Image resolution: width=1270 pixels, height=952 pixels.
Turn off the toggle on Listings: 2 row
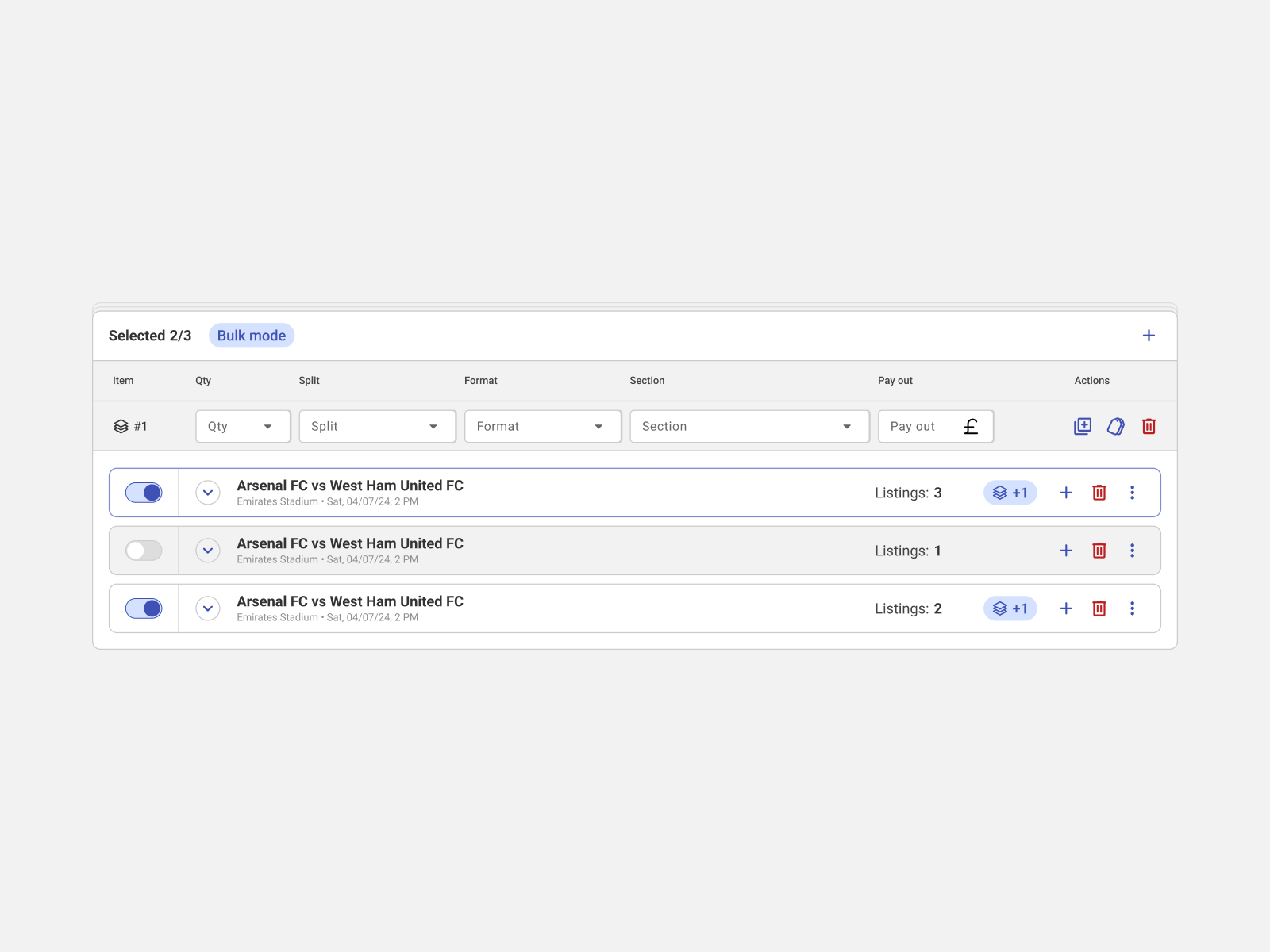point(144,608)
